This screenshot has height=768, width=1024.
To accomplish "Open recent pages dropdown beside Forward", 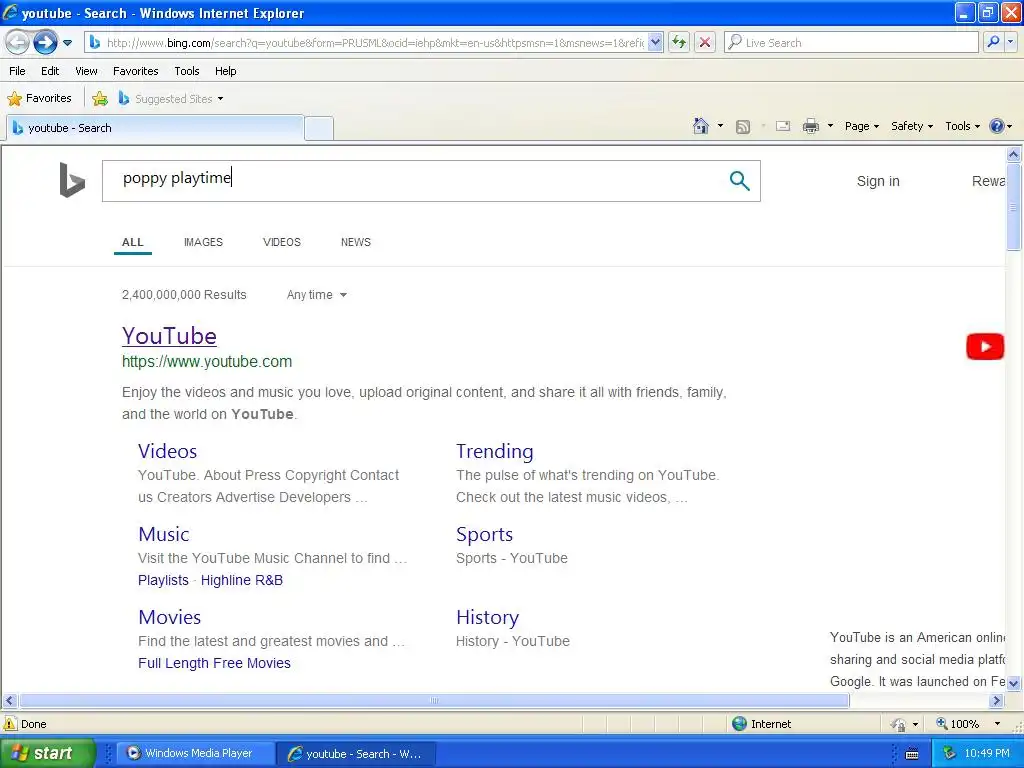I will tap(67, 43).
